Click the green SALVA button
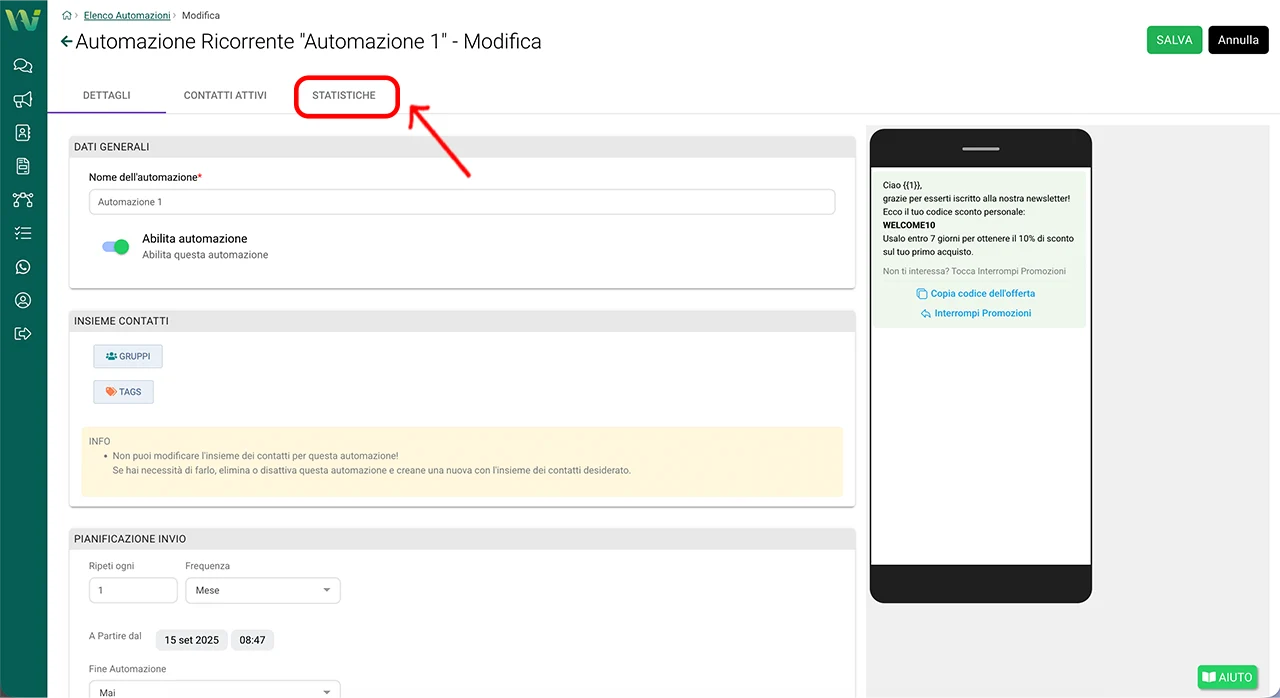 pos(1174,40)
